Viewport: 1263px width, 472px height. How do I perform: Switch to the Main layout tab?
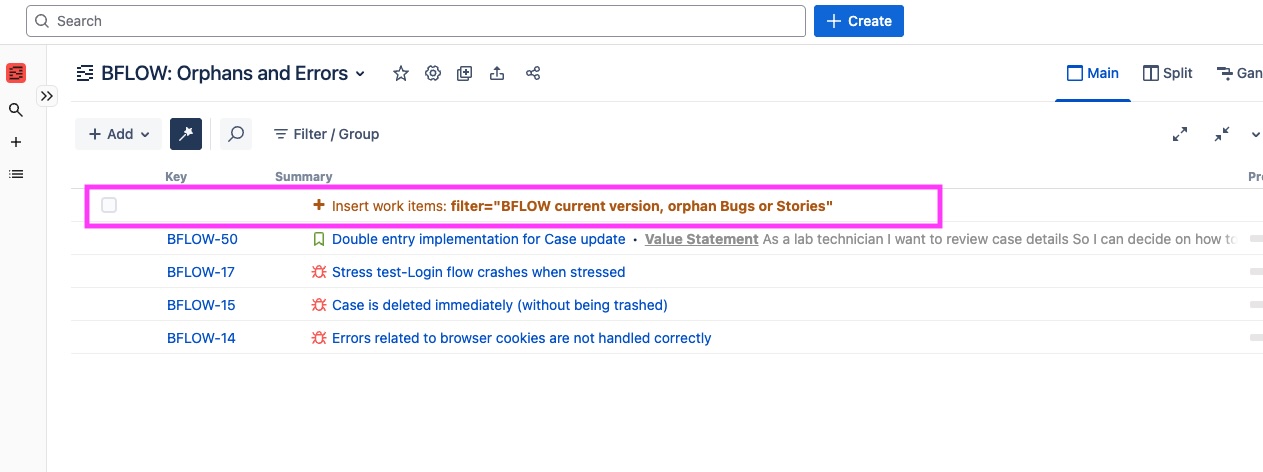(x=1093, y=73)
